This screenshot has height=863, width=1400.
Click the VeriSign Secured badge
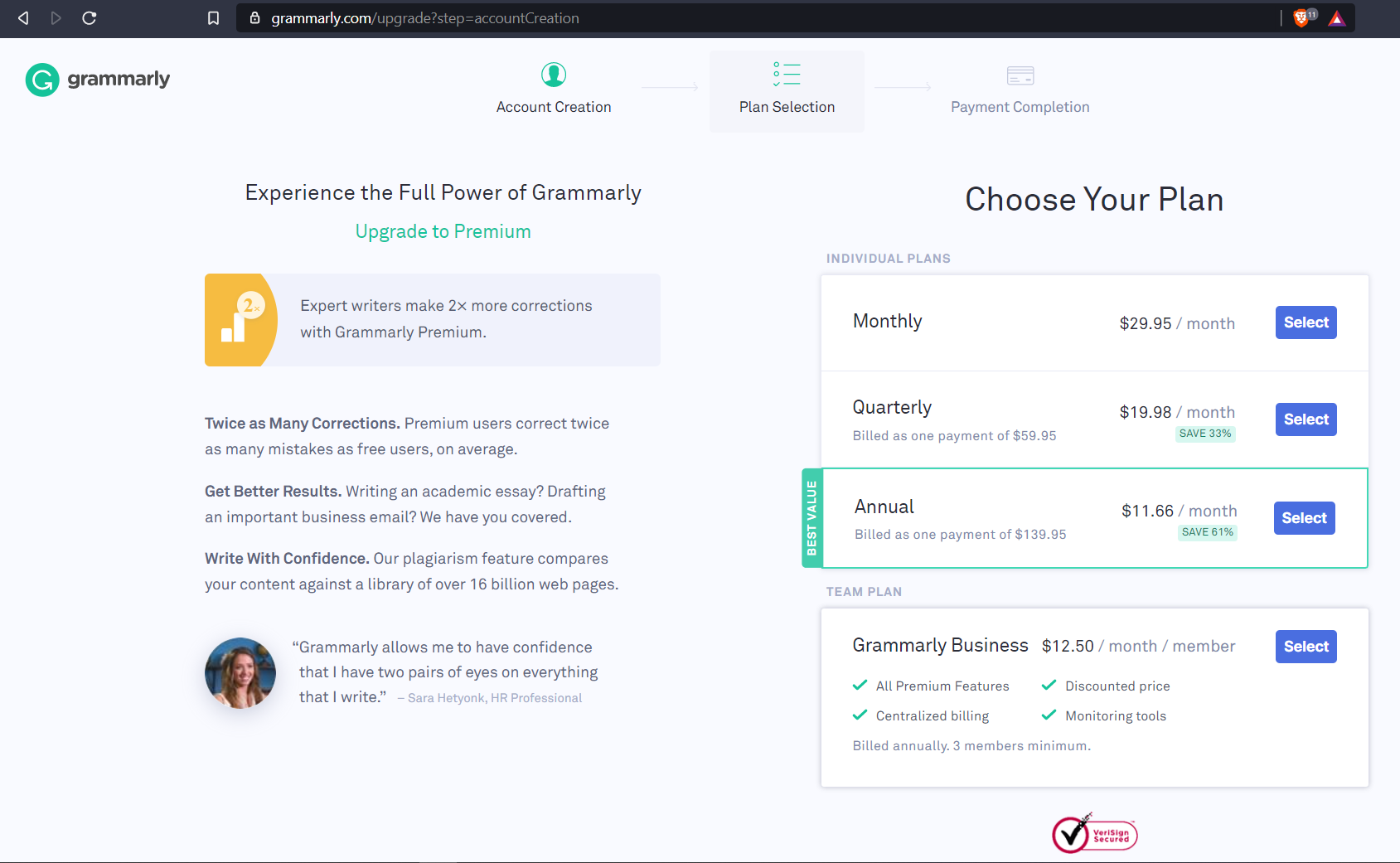pos(1094,833)
